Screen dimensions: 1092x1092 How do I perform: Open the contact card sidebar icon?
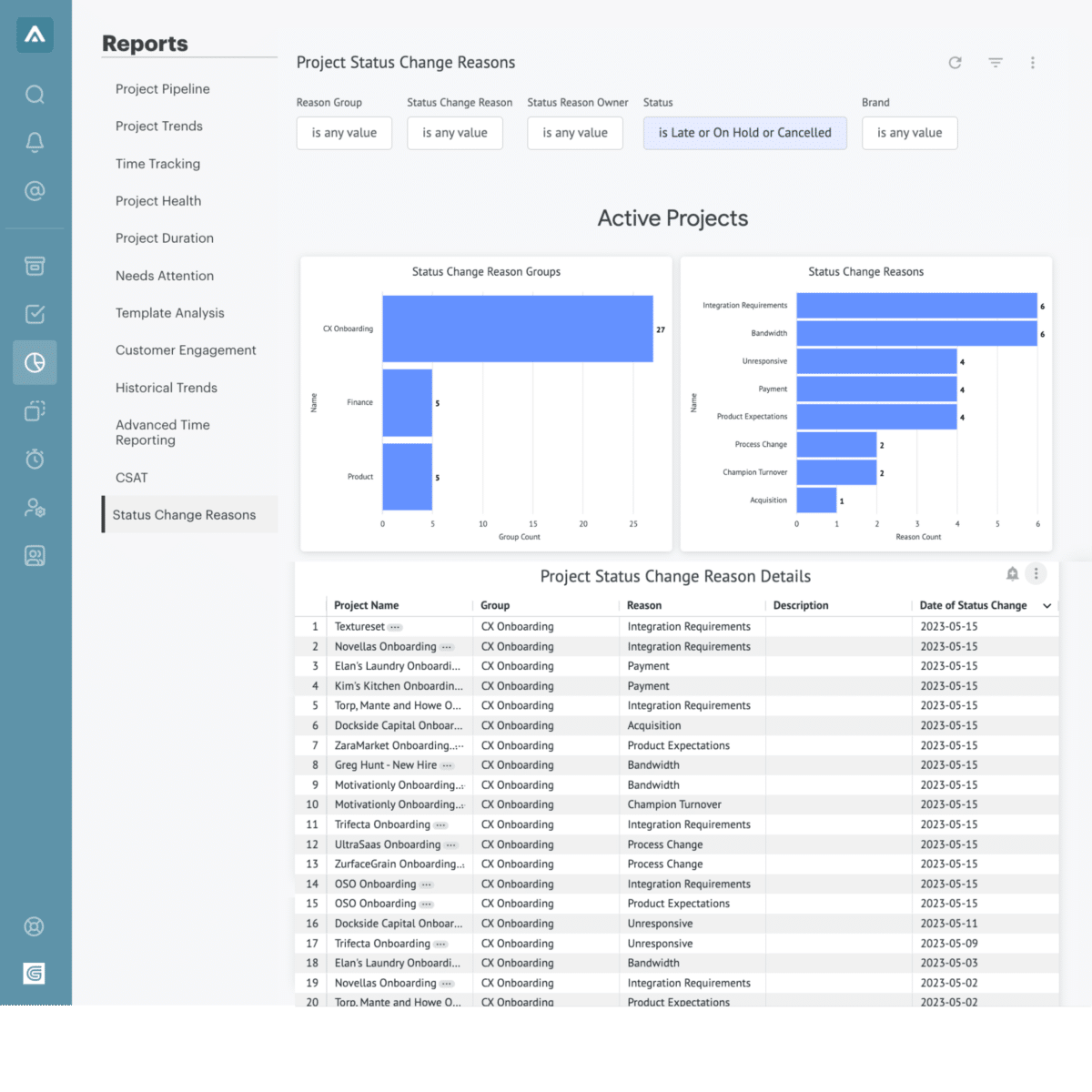click(35, 555)
